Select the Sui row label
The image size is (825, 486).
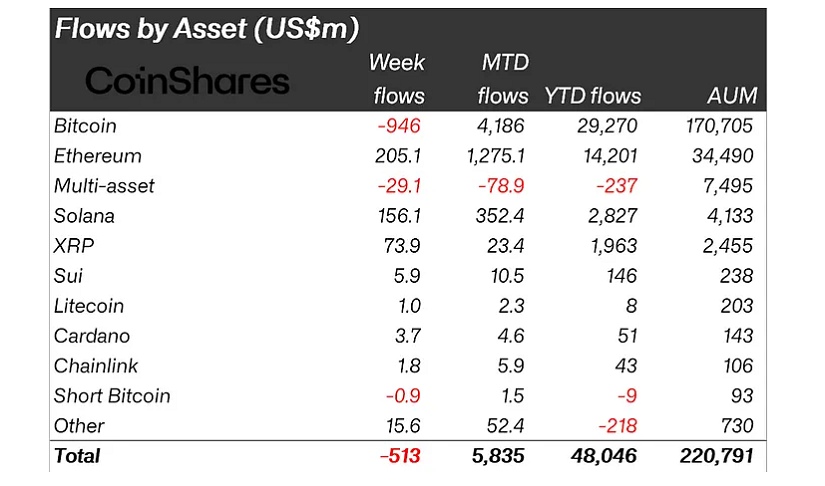pyautogui.click(x=69, y=276)
